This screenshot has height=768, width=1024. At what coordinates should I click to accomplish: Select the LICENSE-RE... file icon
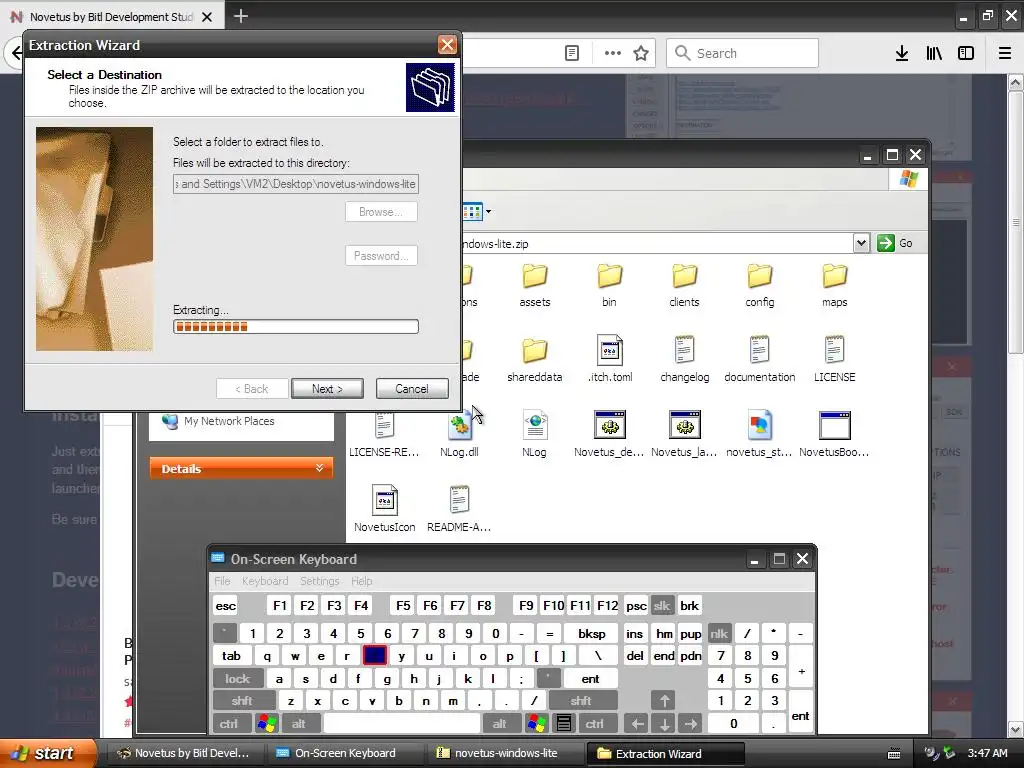[385, 426]
